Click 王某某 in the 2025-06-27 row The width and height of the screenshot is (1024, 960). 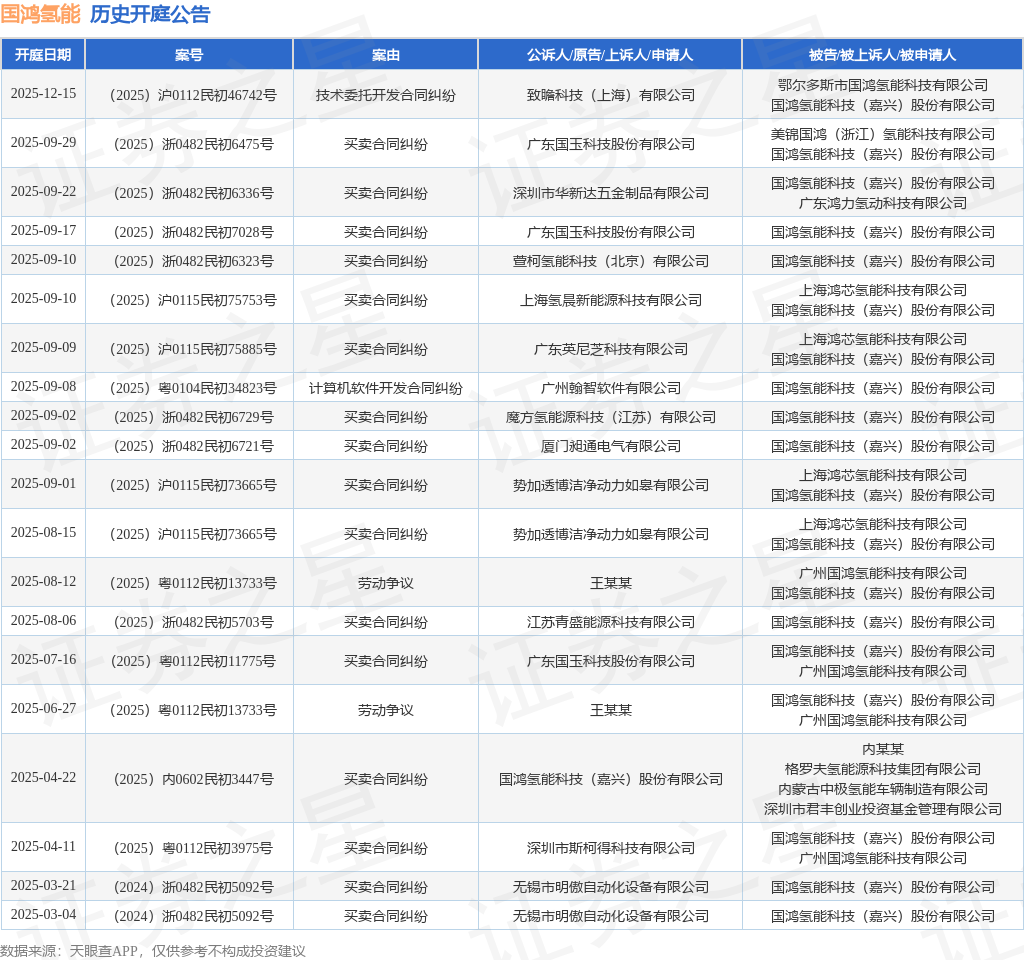611,710
